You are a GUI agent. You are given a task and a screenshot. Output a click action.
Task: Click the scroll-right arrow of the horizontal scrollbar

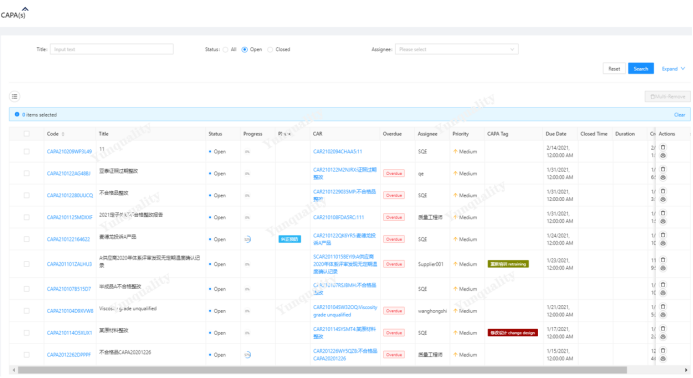tap(686, 370)
